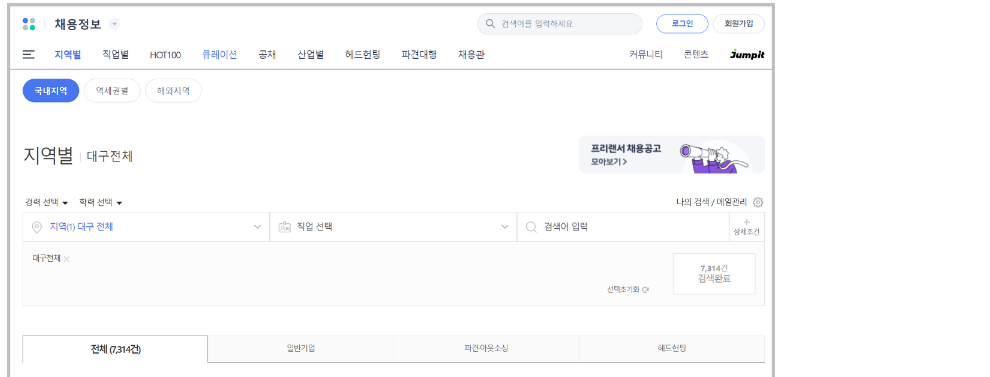Select the 국내지역 pill toggle
Screen dimensions: 990x377
tap(51, 91)
